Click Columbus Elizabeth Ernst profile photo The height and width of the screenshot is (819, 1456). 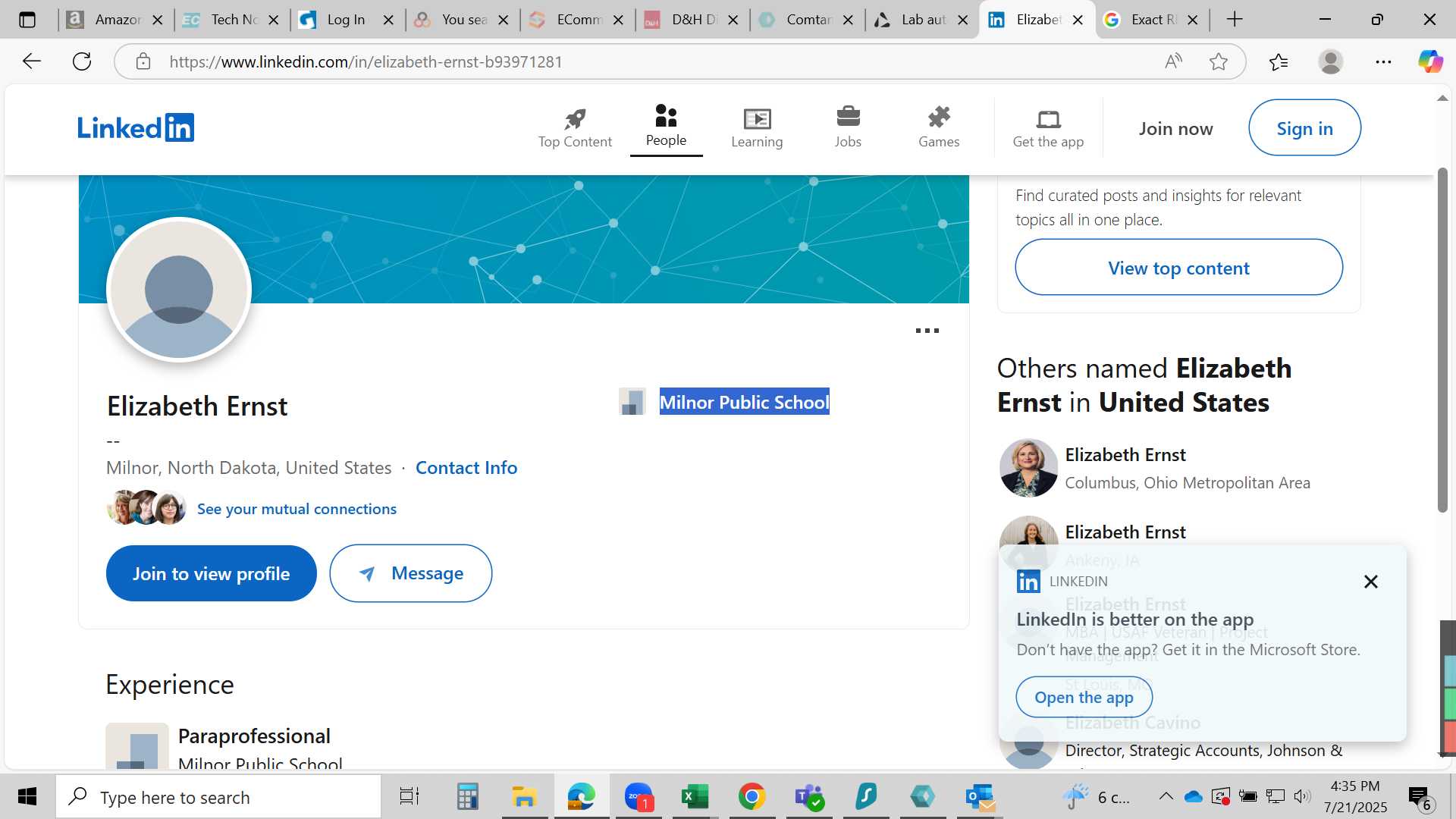point(1028,468)
